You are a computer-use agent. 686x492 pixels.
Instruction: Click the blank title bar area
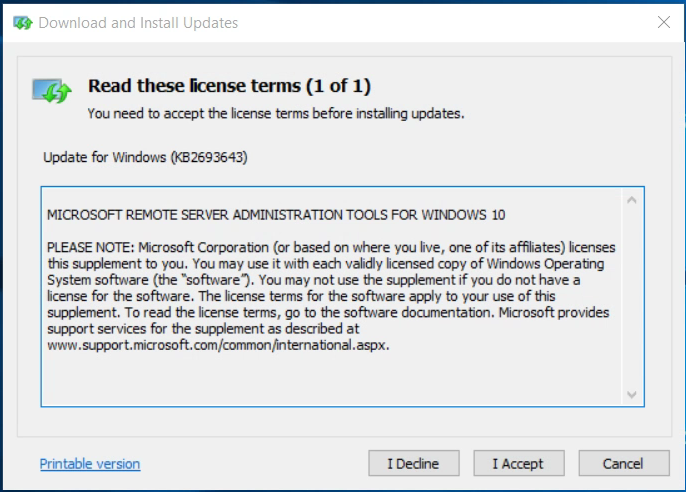click(x=444, y=23)
